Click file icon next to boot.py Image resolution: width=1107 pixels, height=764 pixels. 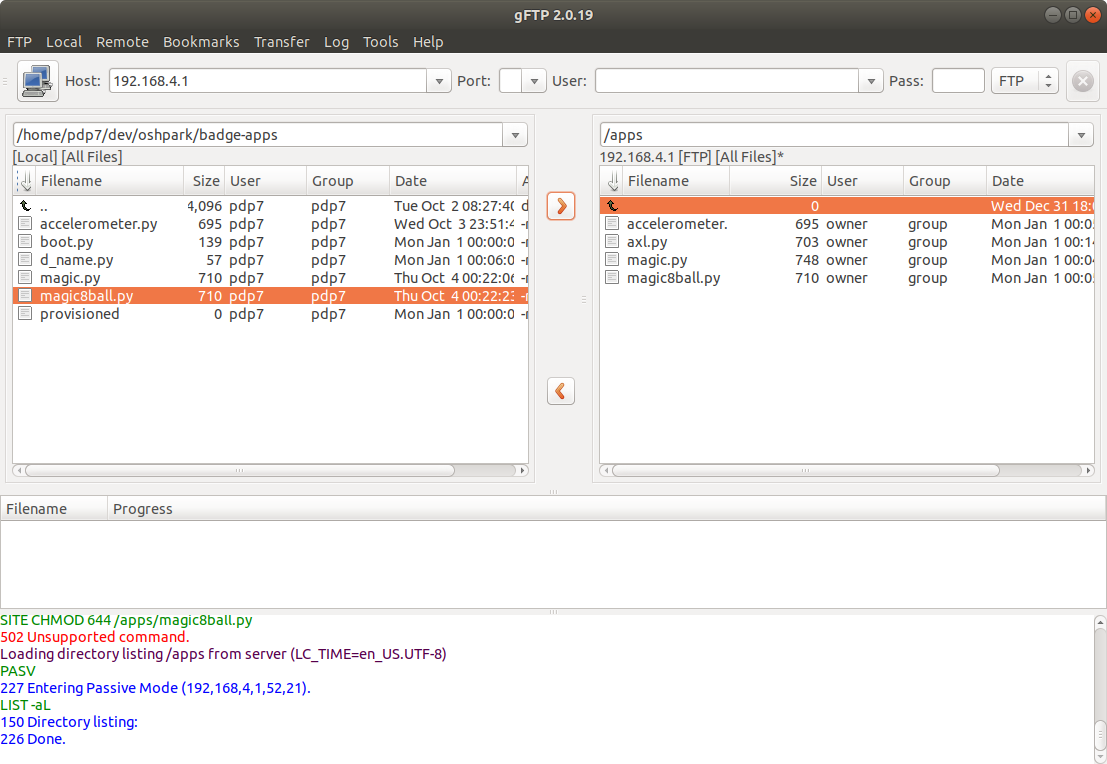pyautogui.click(x=25, y=242)
